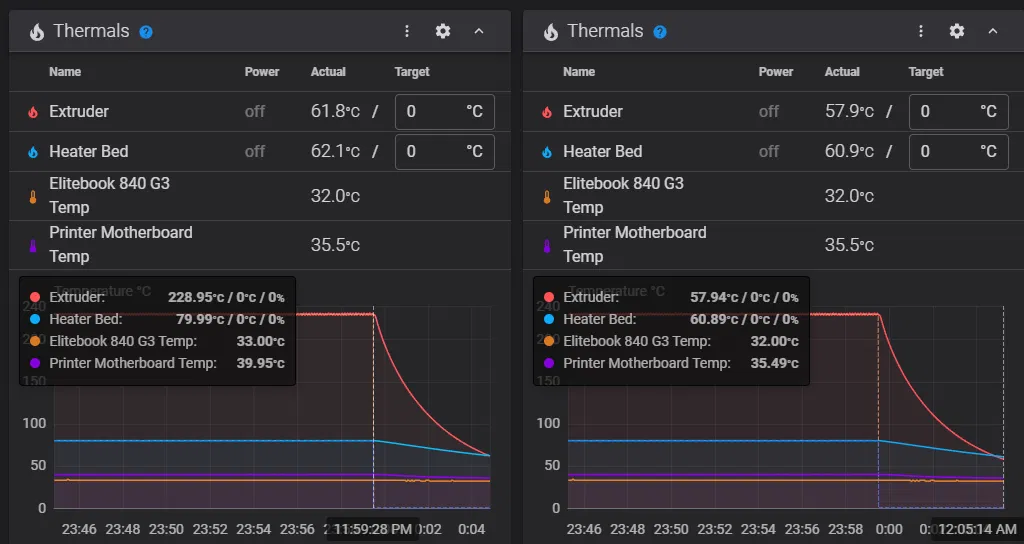Click red Extruder legend dot in left chart
Viewport: 1024px width, 544px height.
click(35, 297)
